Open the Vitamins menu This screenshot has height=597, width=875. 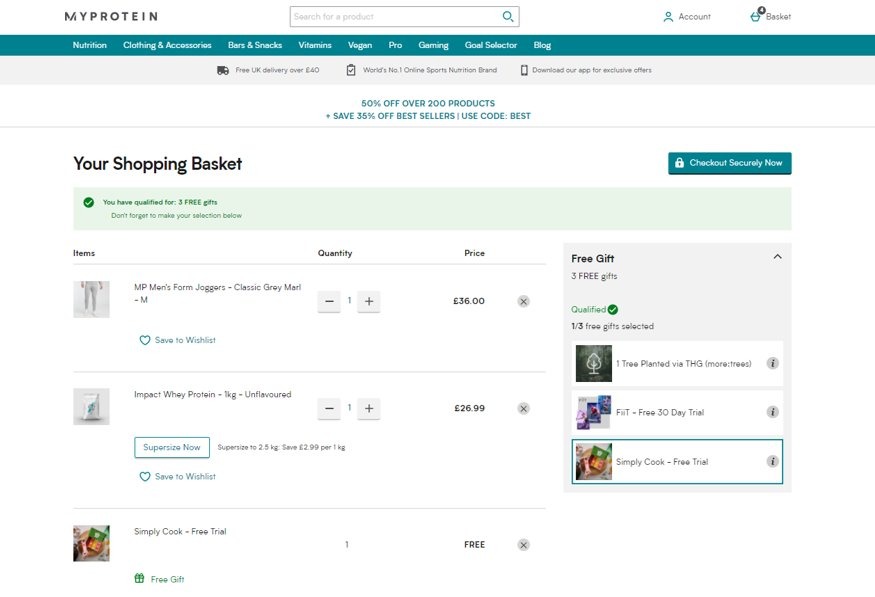315,45
